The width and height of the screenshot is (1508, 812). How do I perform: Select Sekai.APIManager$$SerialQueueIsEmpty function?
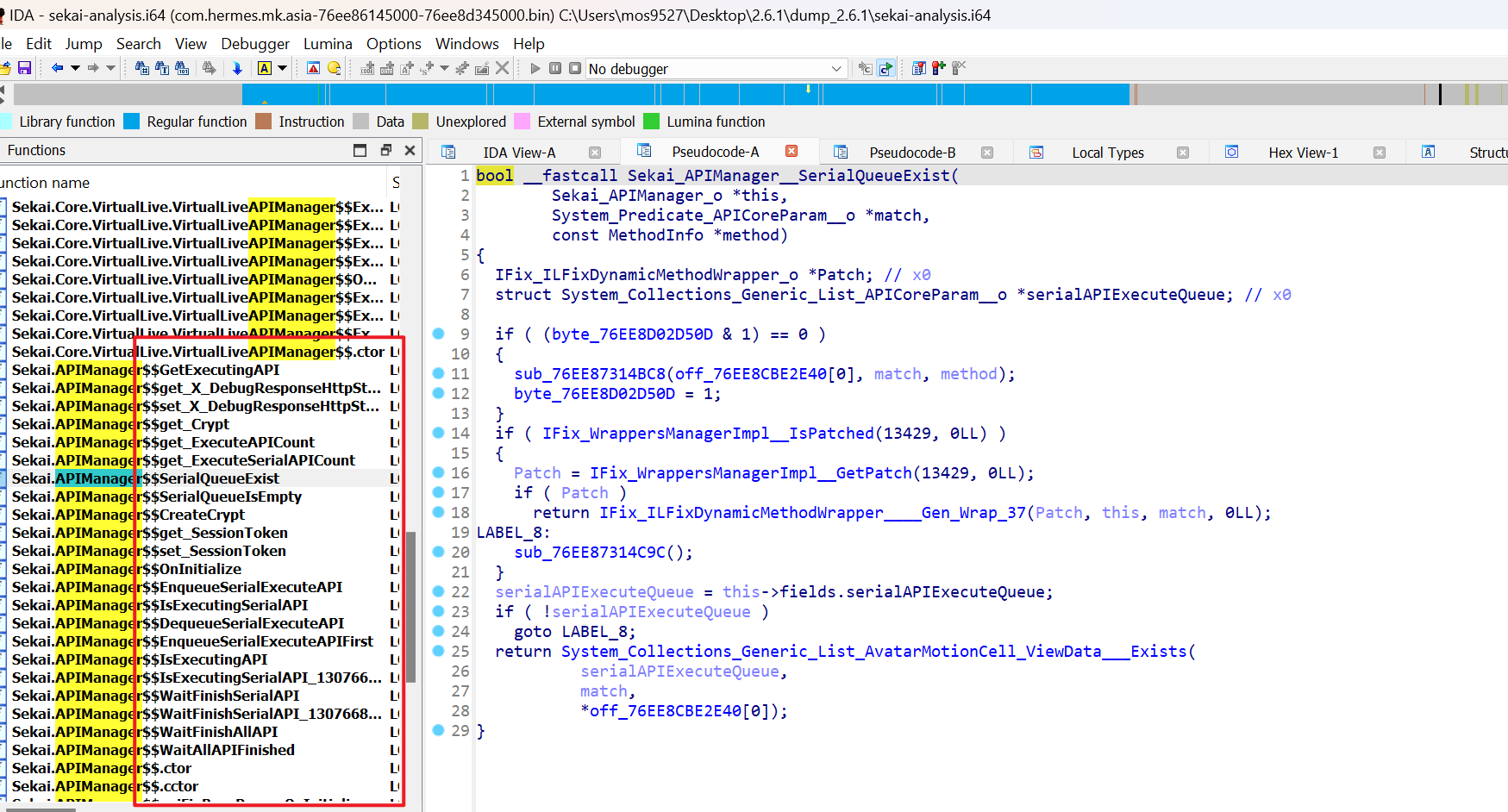(157, 497)
